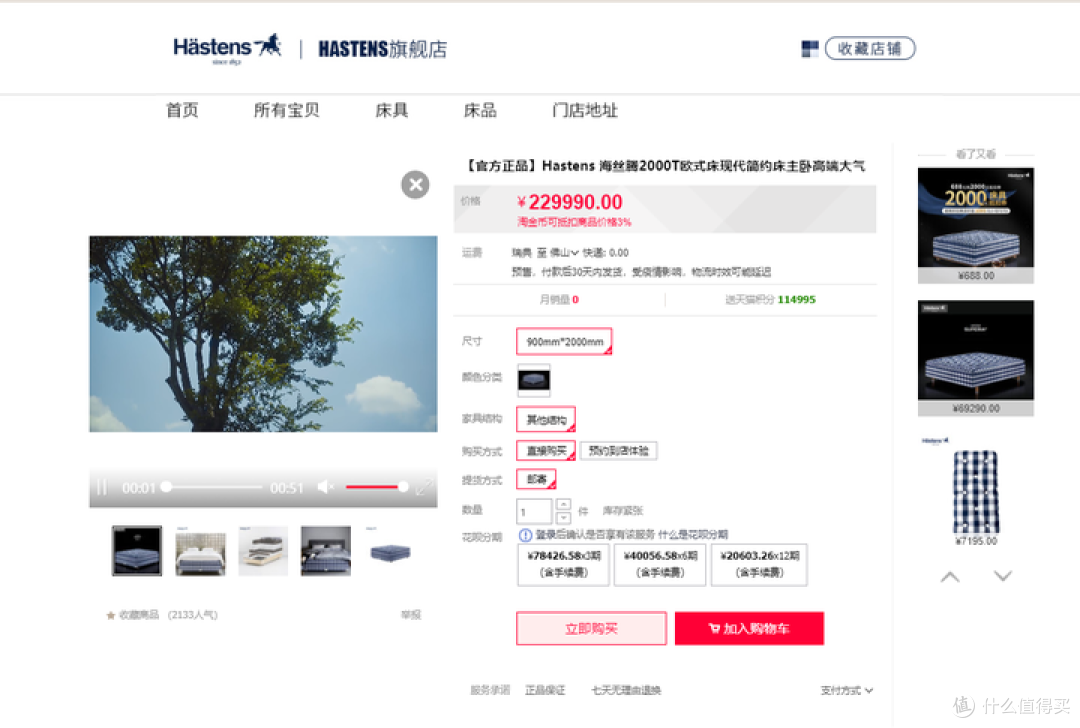Select the 邮寄 delivery option

[537, 479]
